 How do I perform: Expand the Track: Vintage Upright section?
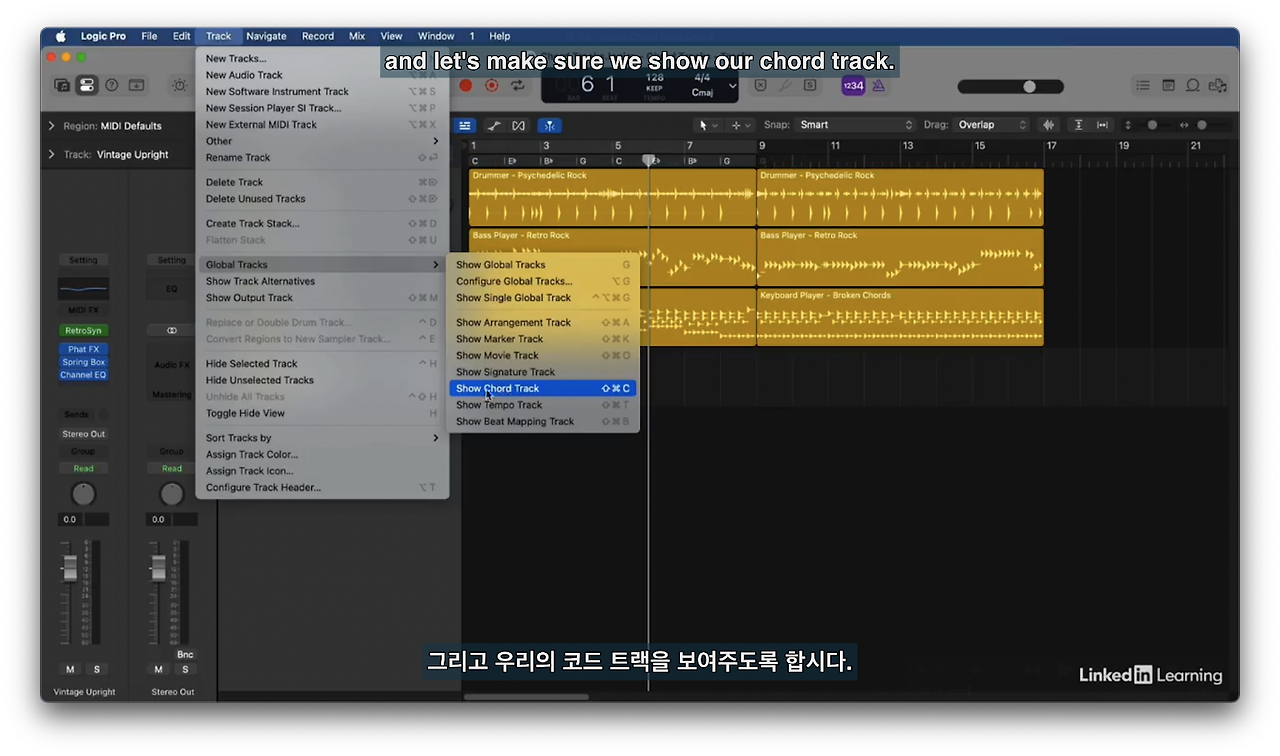pyautogui.click(x=52, y=154)
